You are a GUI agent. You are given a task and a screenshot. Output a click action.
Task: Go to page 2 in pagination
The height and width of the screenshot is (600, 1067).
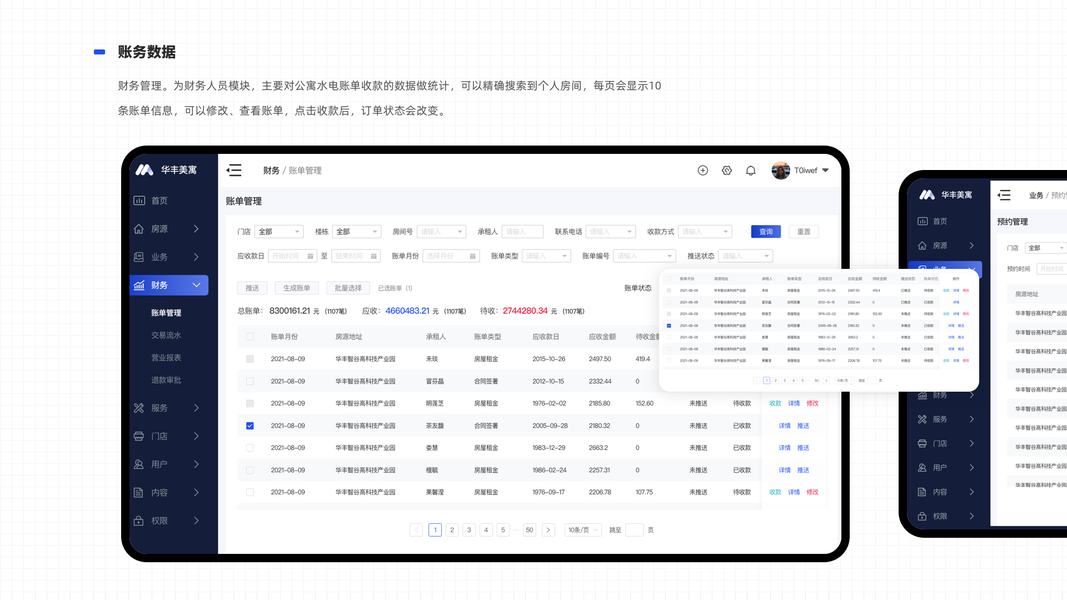[x=452, y=530]
